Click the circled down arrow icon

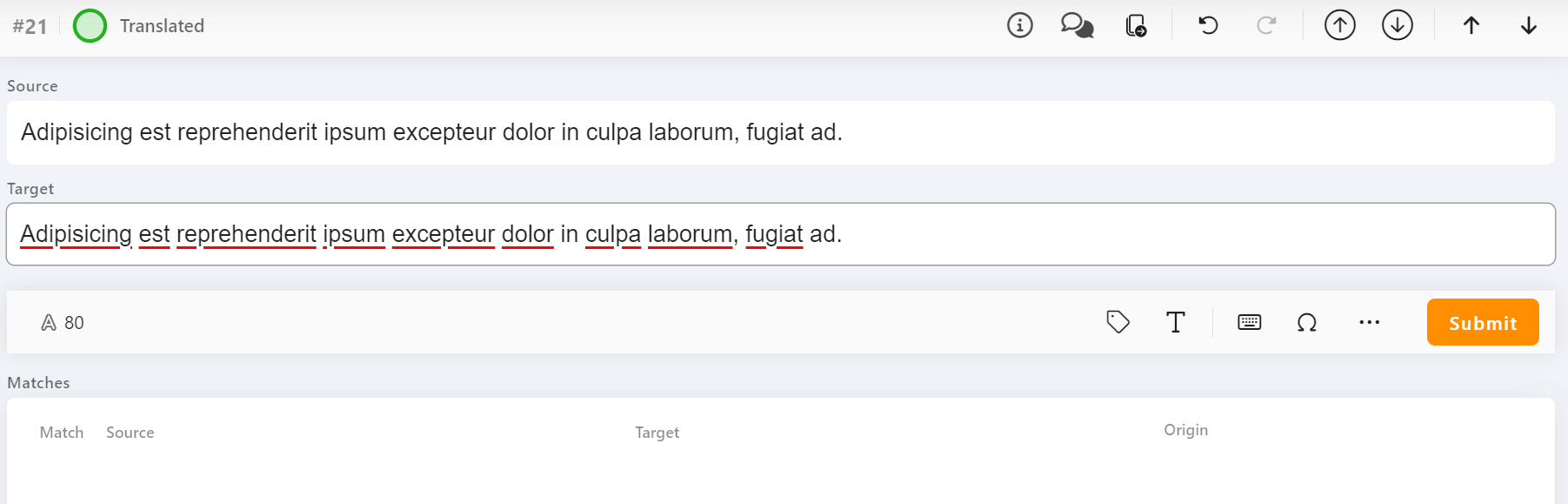pos(1397,25)
